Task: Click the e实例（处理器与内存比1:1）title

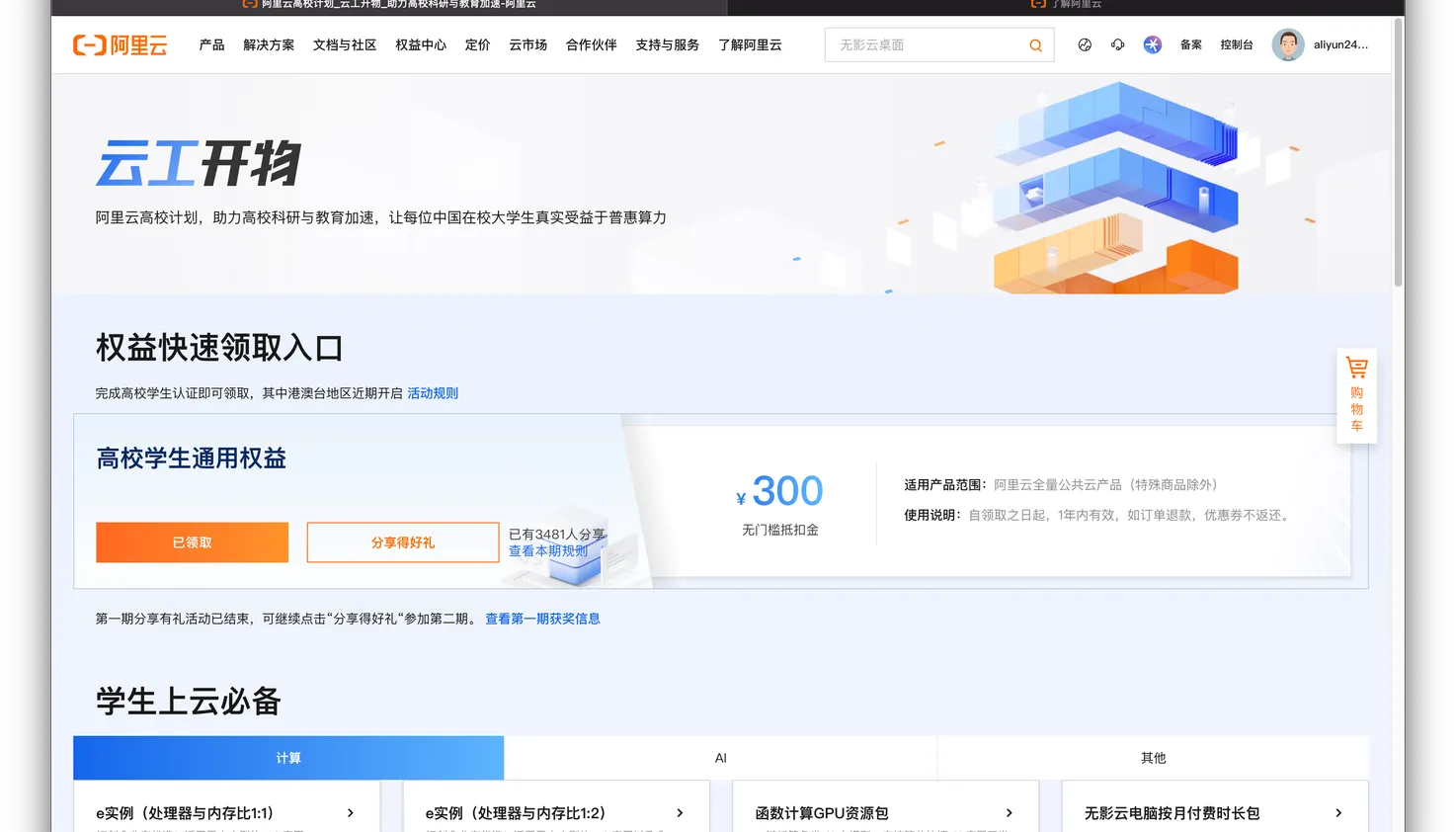Action: 185,813
